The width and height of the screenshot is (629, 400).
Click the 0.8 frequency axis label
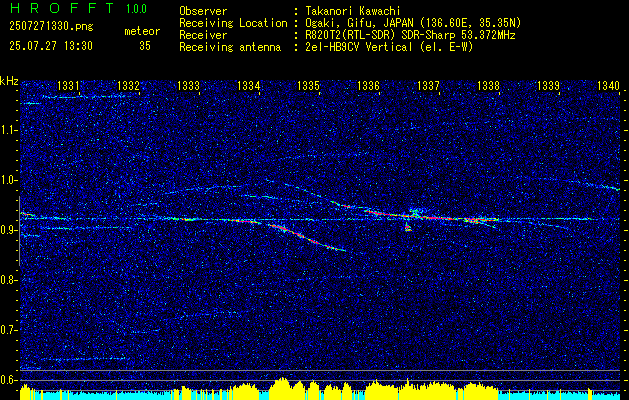click(9, 280)
